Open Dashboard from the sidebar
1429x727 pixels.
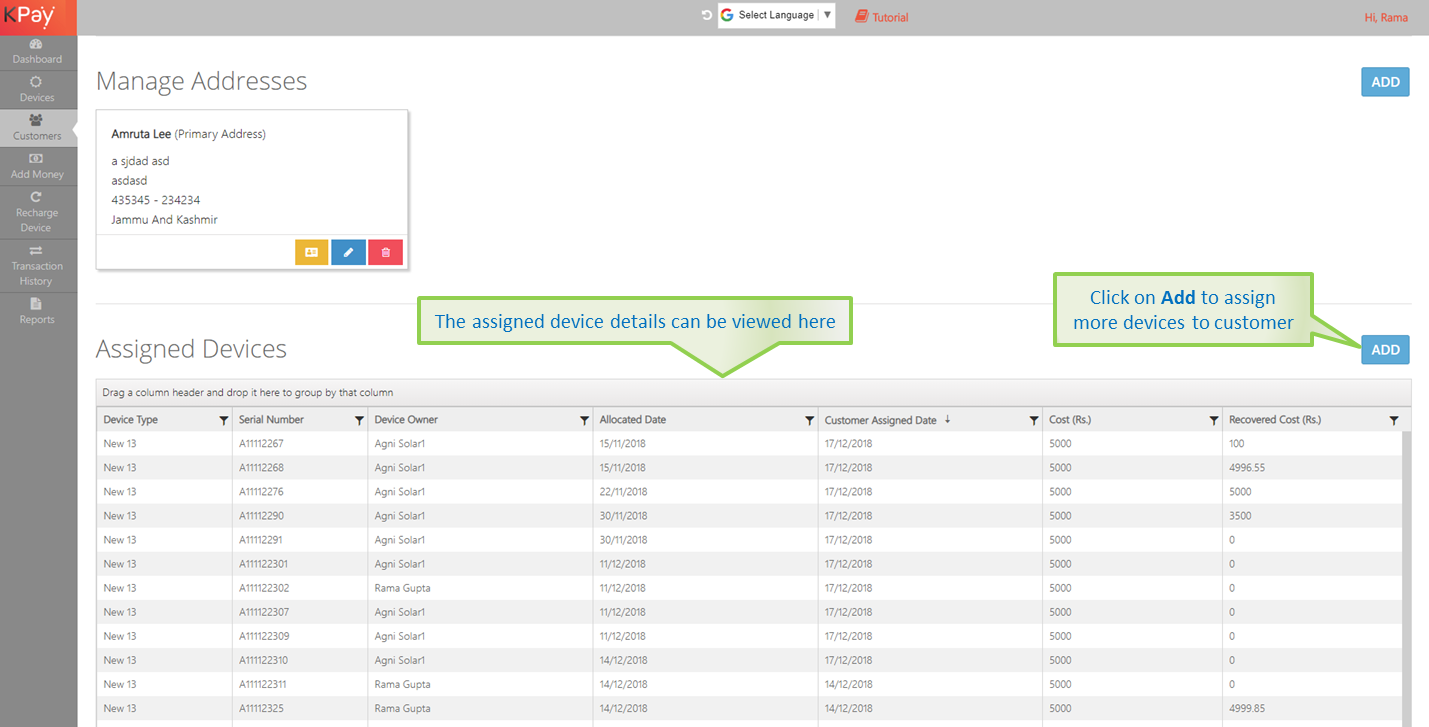[x=37, y=52]
